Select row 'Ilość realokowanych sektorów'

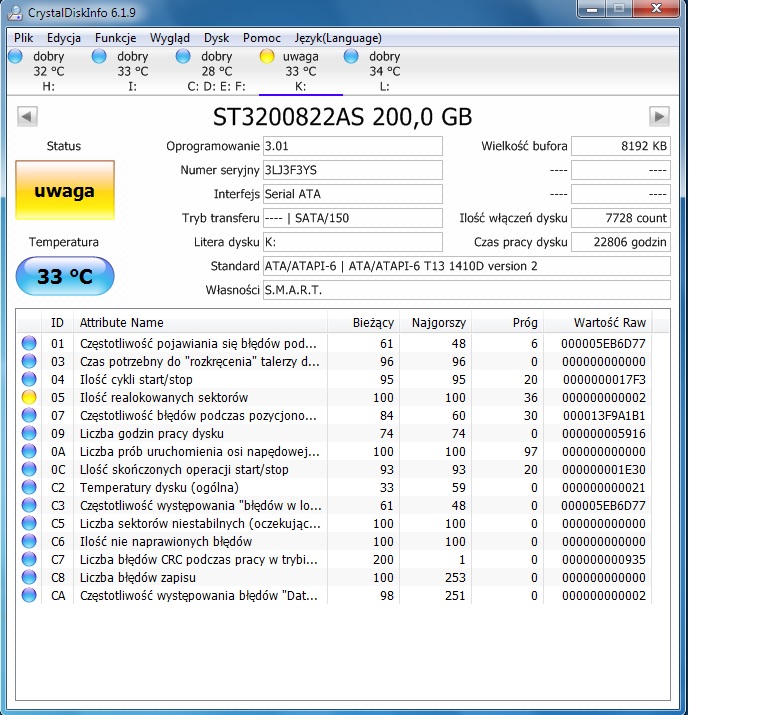(x=335, y=397)
